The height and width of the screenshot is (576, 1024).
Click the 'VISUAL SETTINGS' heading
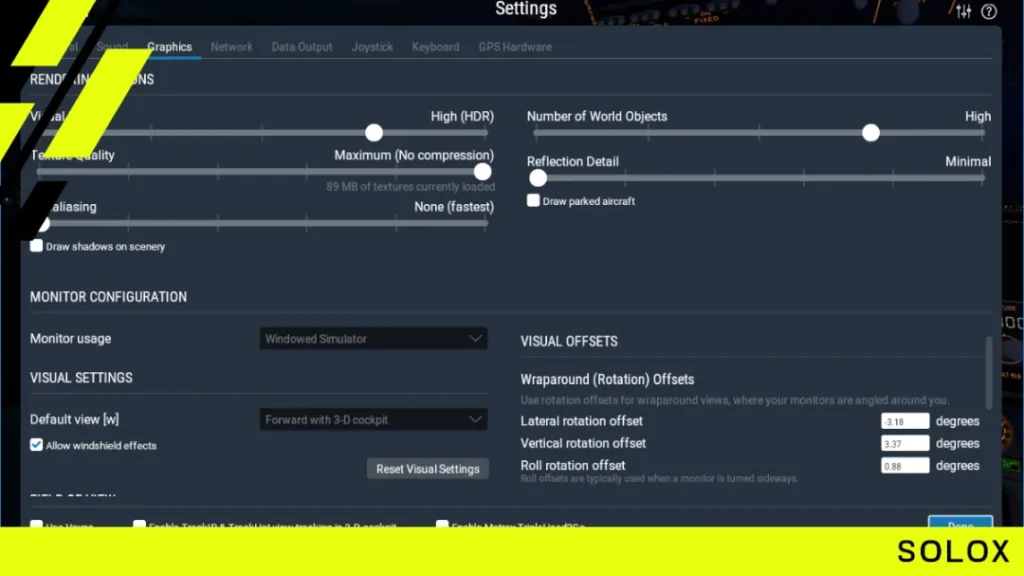tap(81, 378)
